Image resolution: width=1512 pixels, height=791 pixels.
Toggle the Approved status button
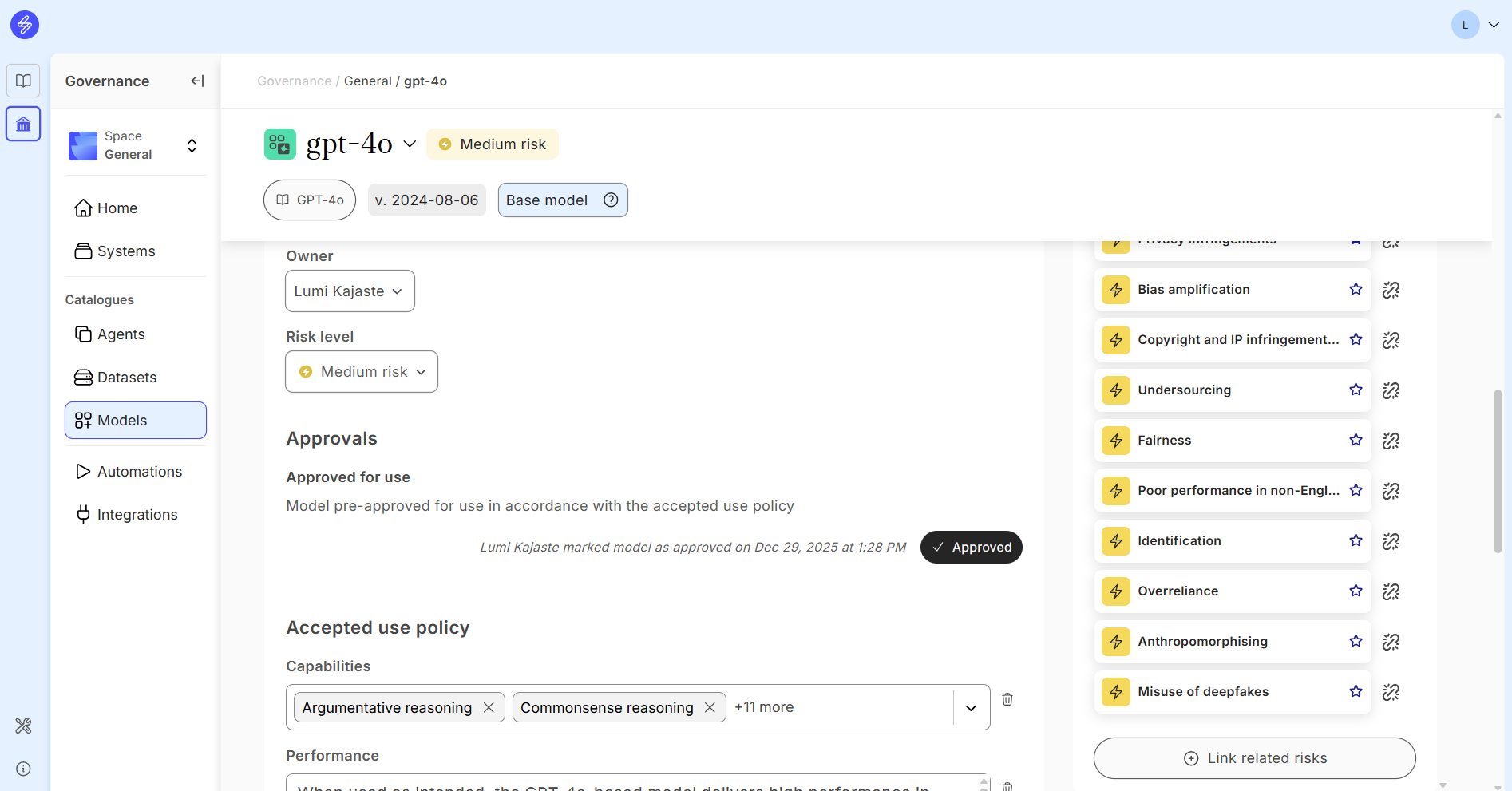(971, 547)
